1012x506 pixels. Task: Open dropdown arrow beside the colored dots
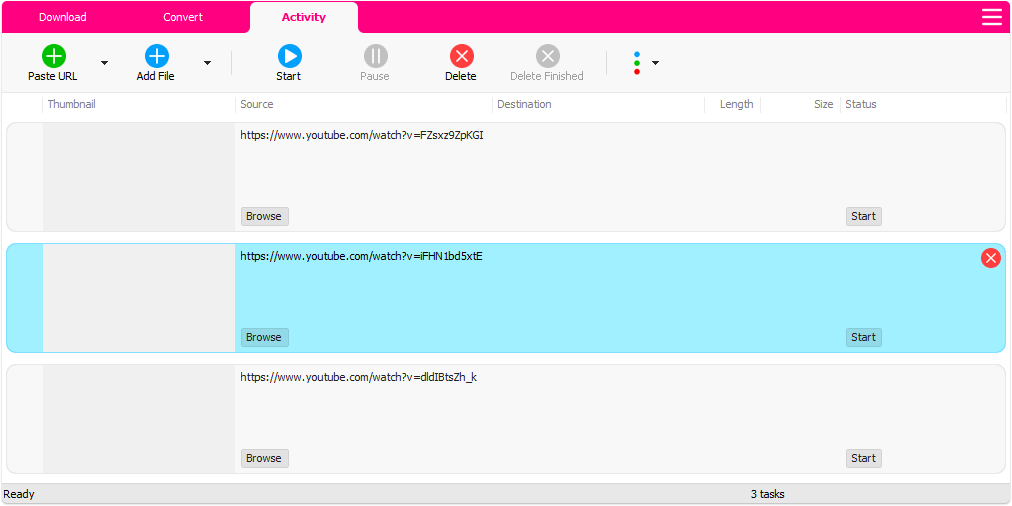[x=655, y=63]
